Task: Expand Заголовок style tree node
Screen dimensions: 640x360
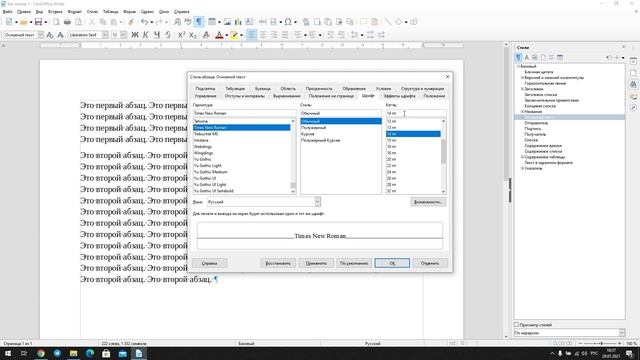Action: click(522, 89)
